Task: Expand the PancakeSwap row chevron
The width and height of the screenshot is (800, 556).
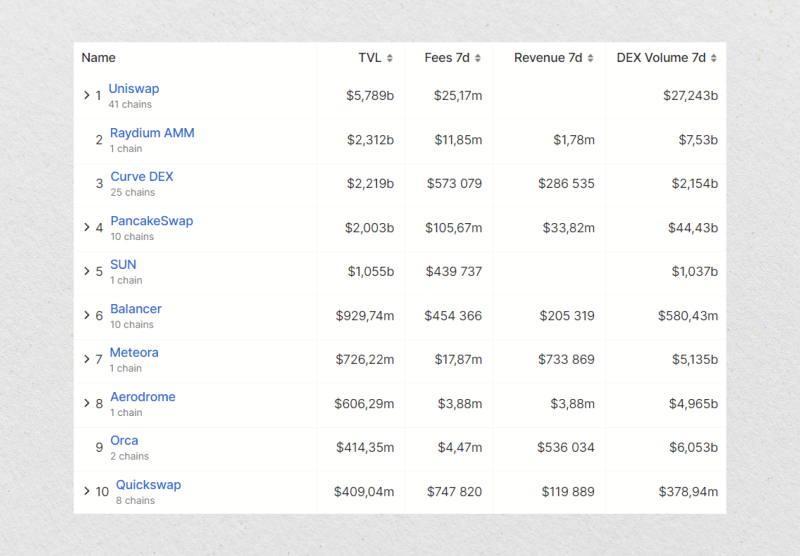Action: pos(87,227)
